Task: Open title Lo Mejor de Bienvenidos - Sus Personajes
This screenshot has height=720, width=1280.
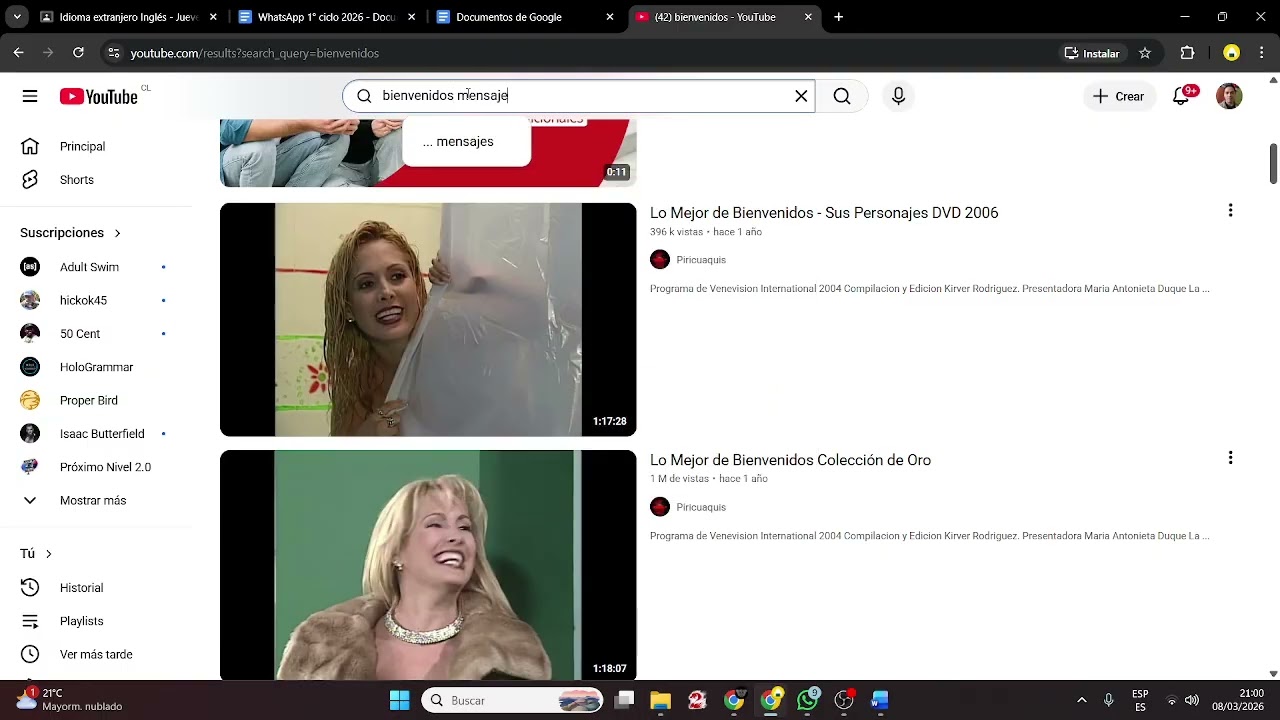Action: (824, 213)
